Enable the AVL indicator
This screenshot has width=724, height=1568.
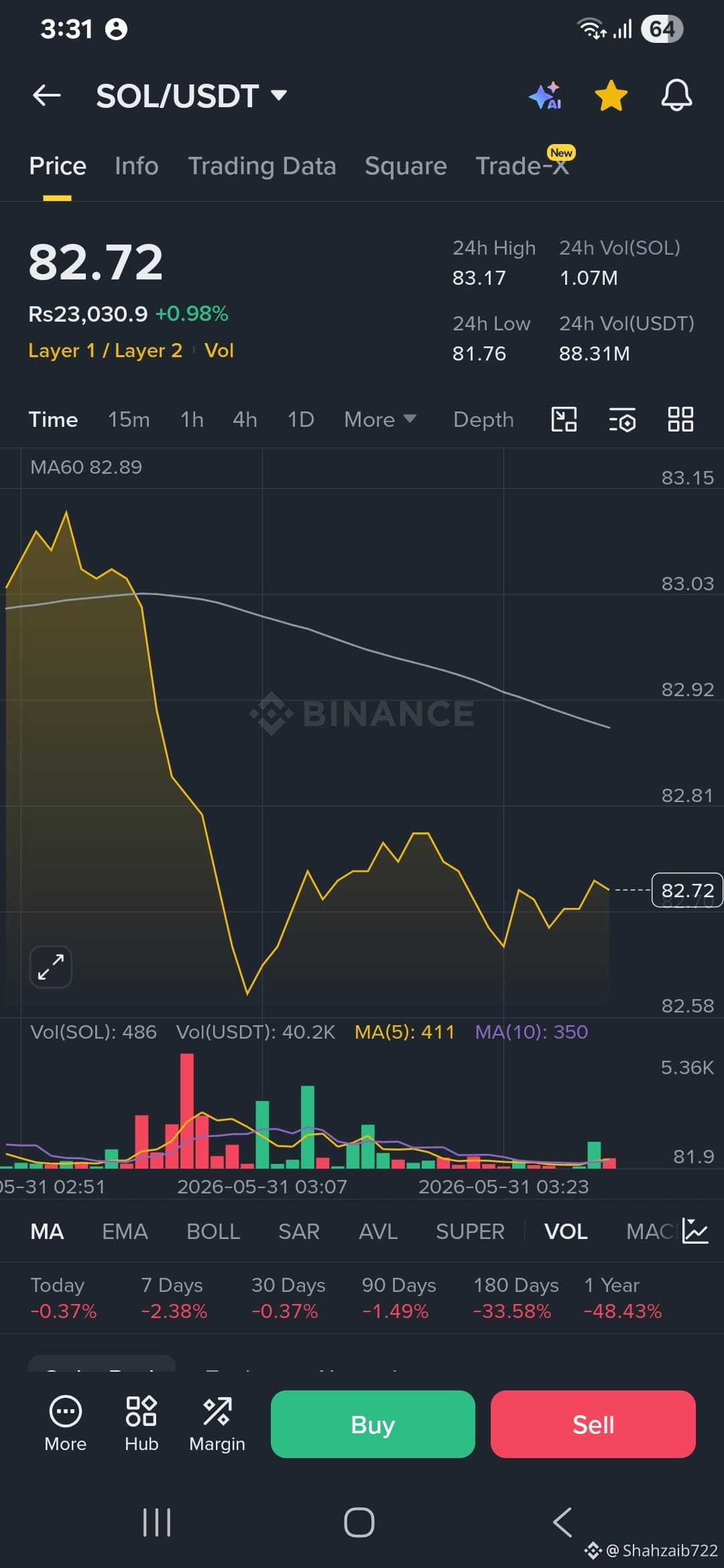[x=378, y=1232]
